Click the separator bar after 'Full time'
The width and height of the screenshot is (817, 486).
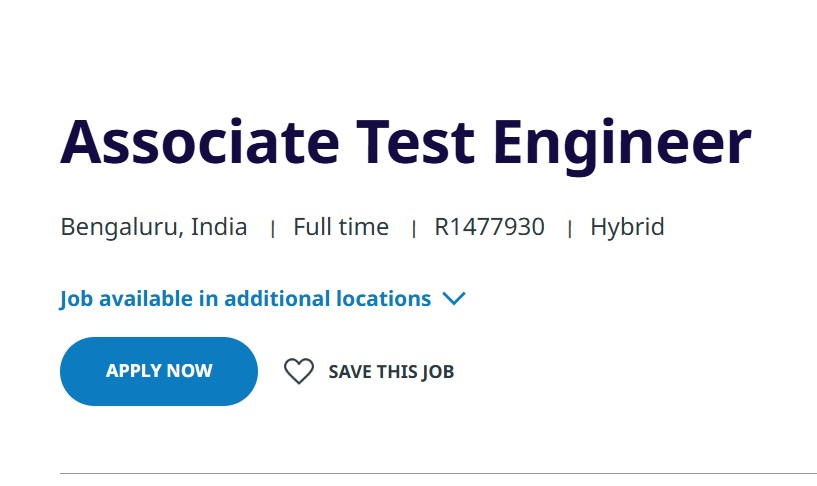413,229
